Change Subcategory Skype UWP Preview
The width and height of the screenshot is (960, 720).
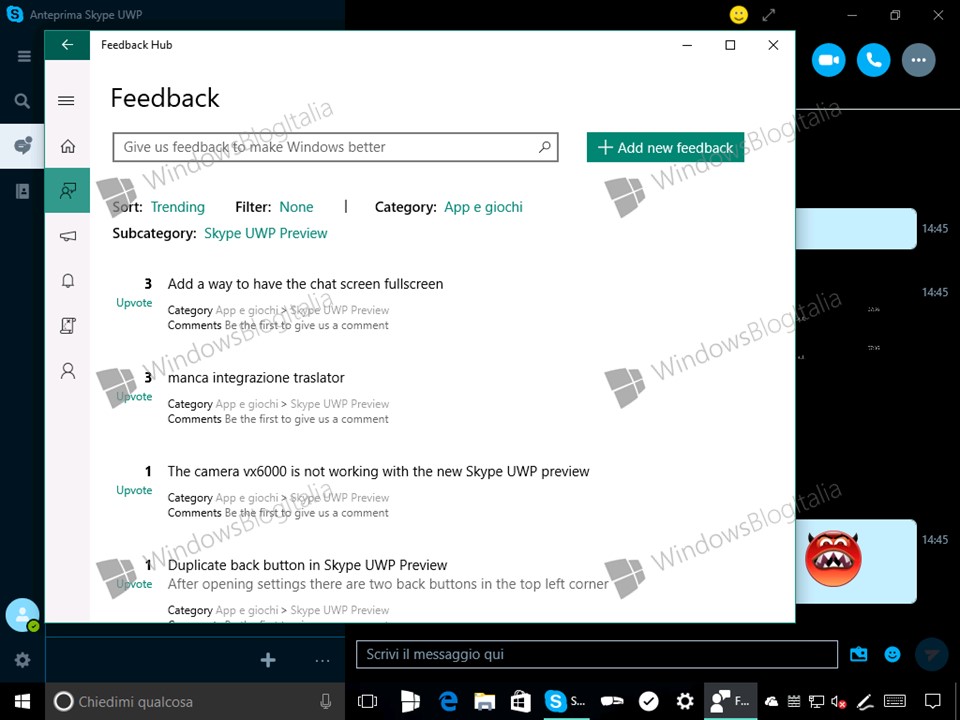(265, 233)
